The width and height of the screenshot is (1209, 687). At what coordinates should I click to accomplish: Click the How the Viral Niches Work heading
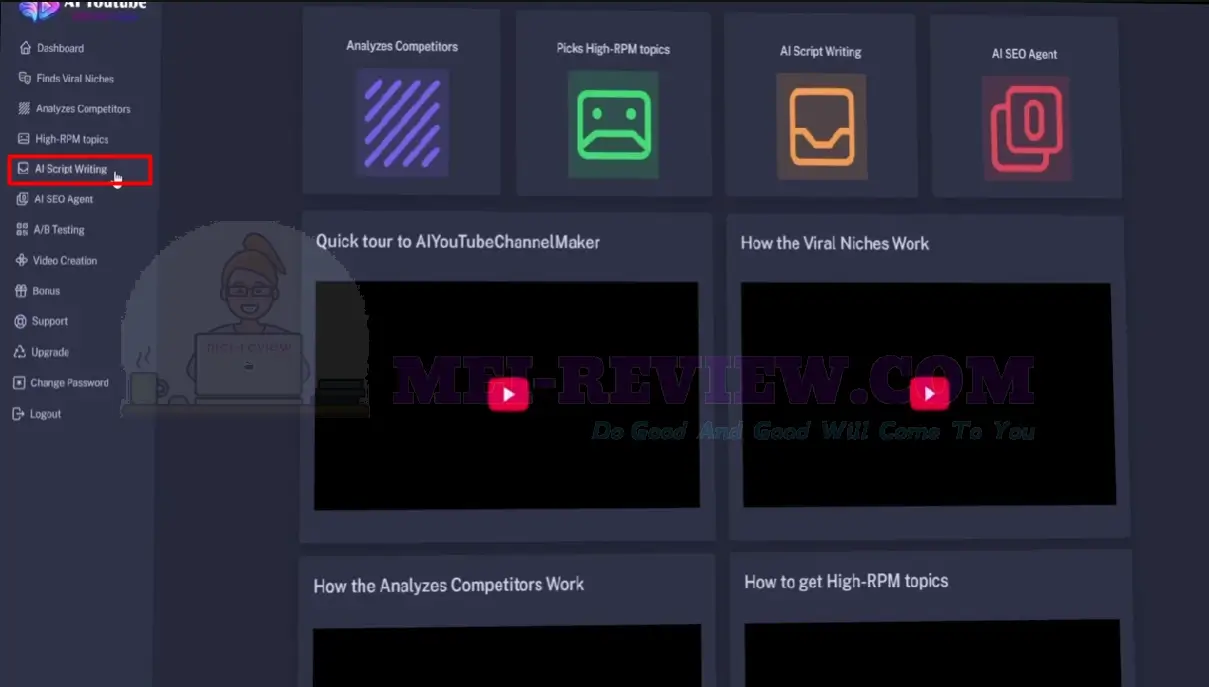click(835, 243)
